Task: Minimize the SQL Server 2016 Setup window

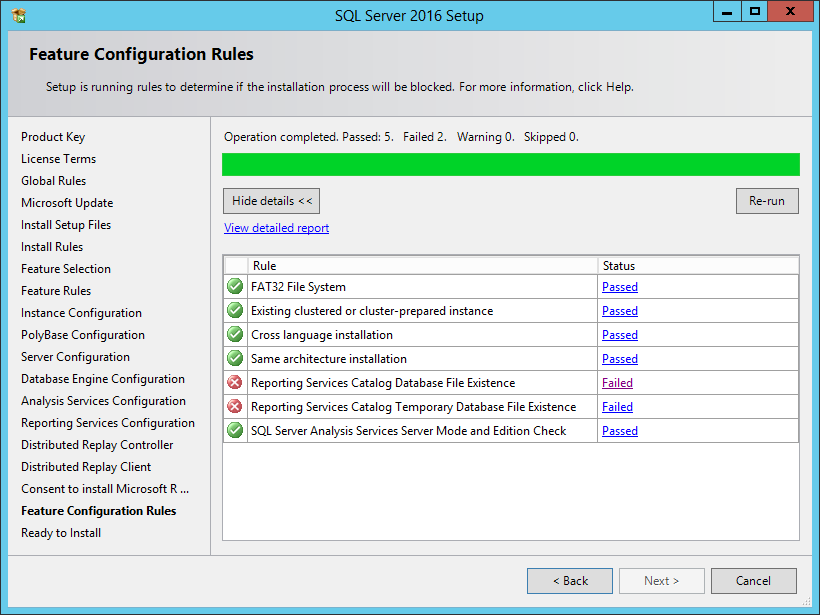Action: pos(727,12)
